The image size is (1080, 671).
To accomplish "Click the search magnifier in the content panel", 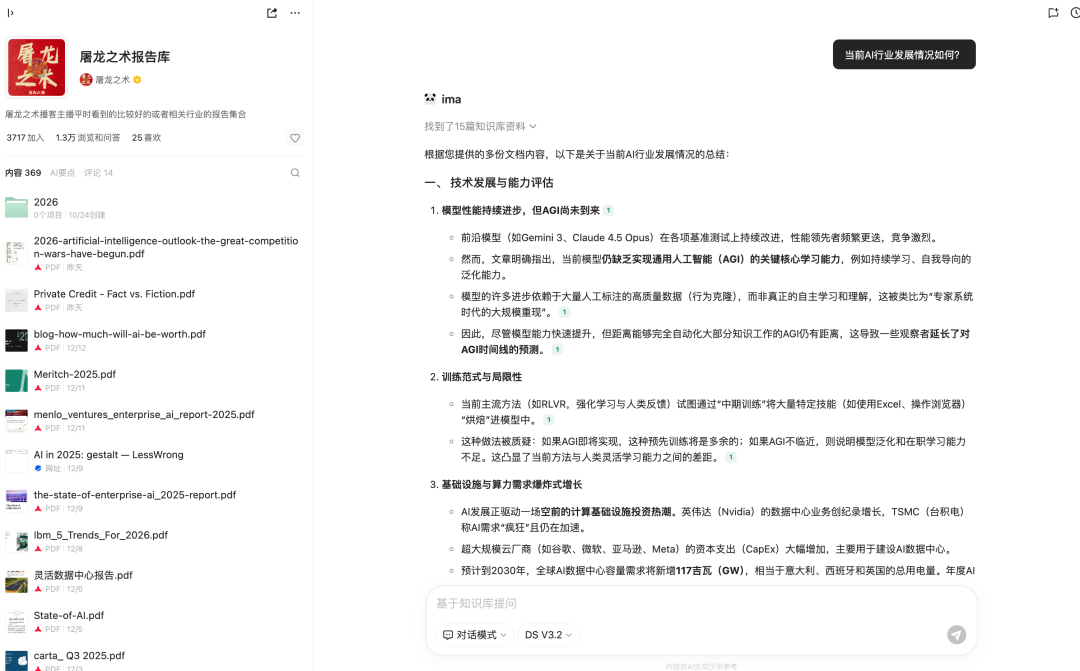I will pyautogui.click(x=295, y=172).
